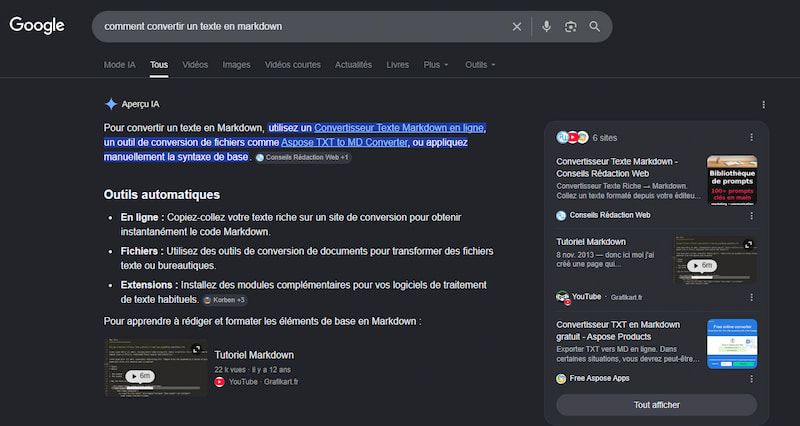800x426 pixels.
Task: Expand the Plus dropdown menu
Action: pyautogui.click(x=436, y=65)
